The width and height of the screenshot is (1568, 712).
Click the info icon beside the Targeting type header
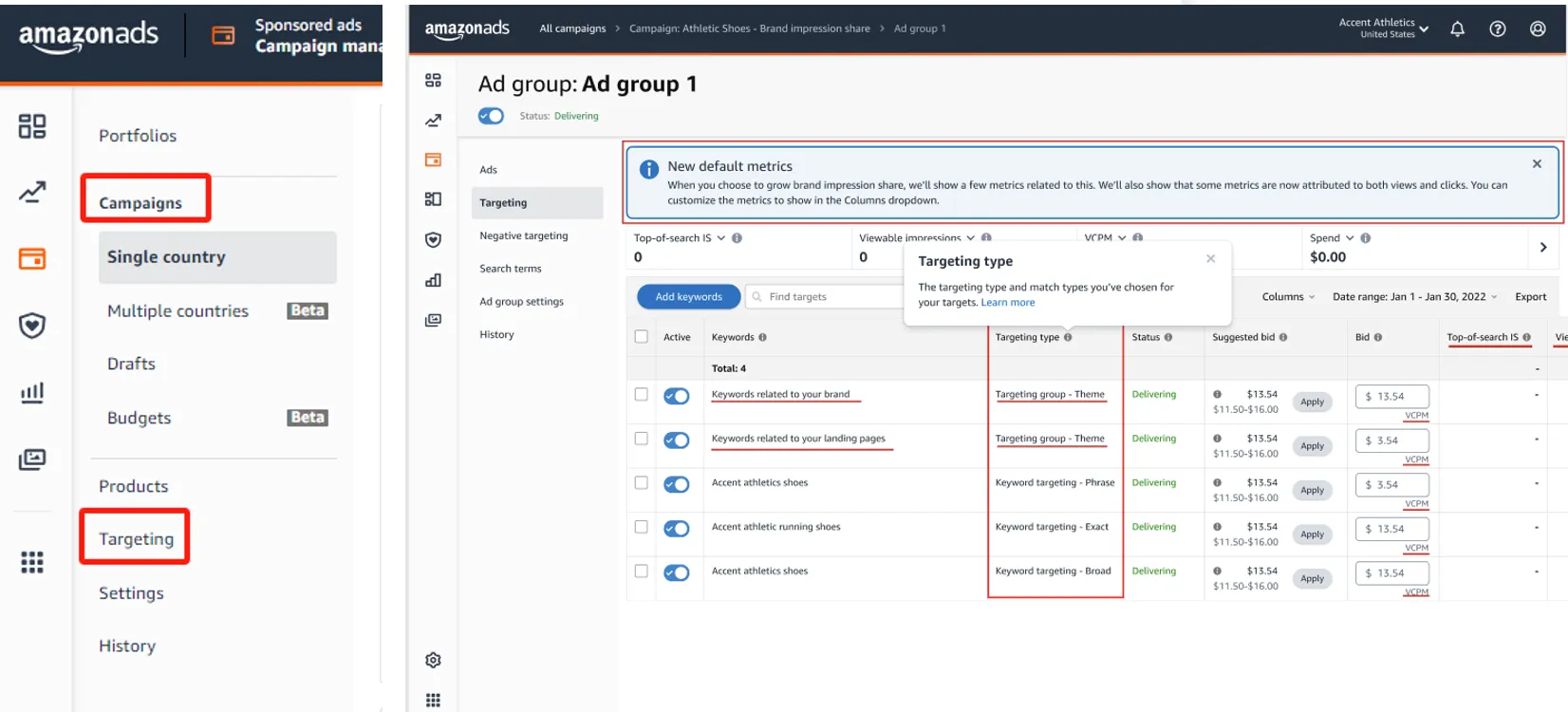1068,337
